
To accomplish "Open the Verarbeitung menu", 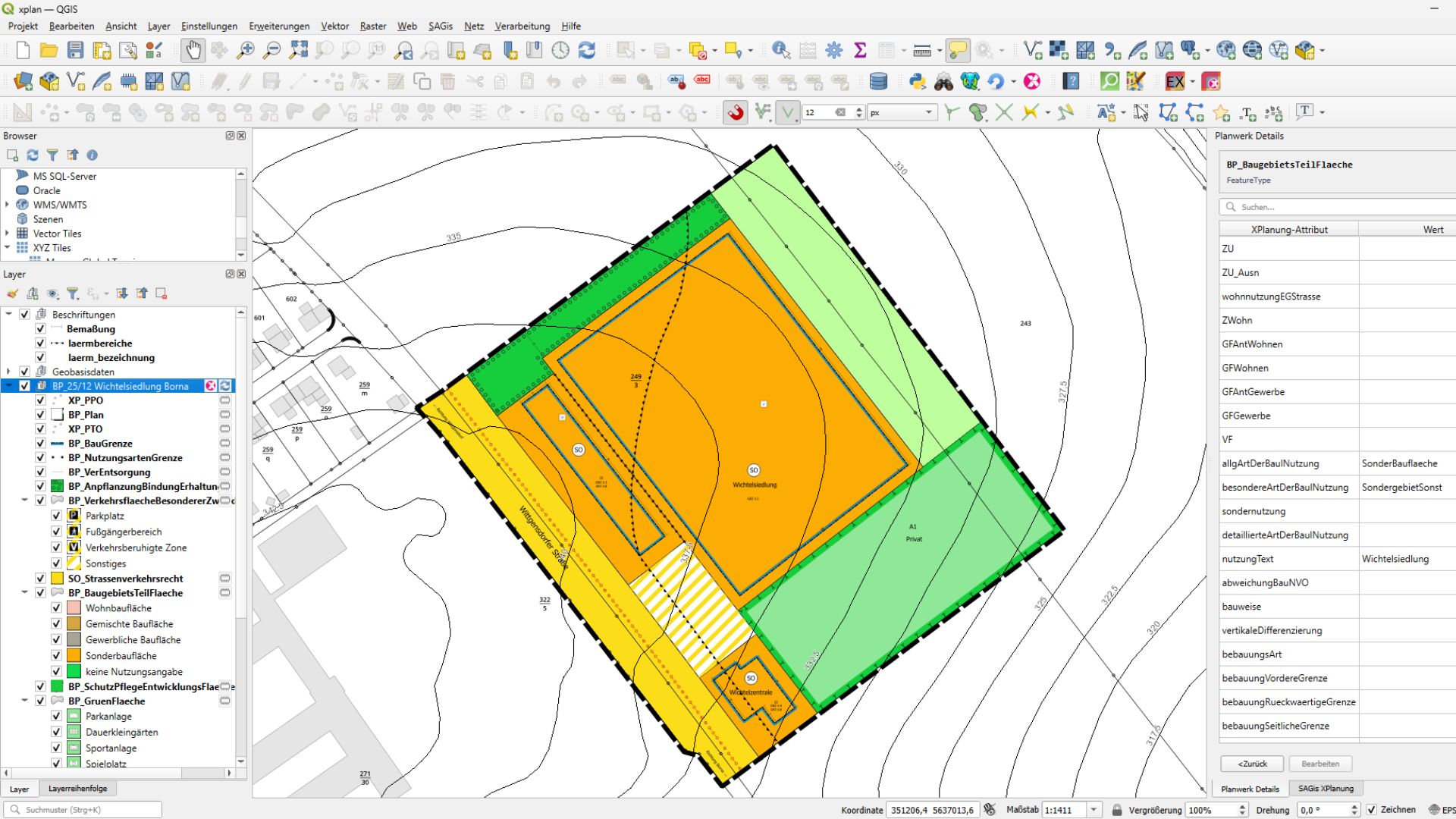I will tap(522, 26).
